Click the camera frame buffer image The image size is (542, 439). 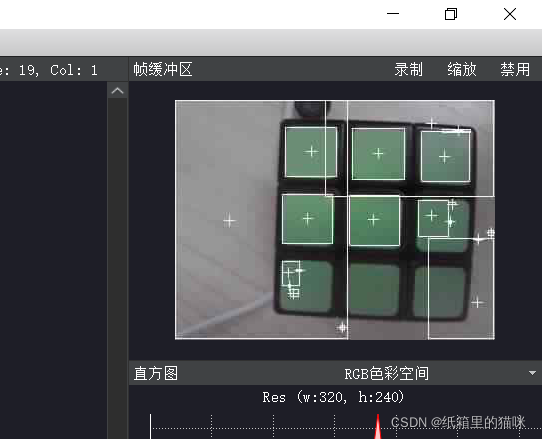pos(335,220)
